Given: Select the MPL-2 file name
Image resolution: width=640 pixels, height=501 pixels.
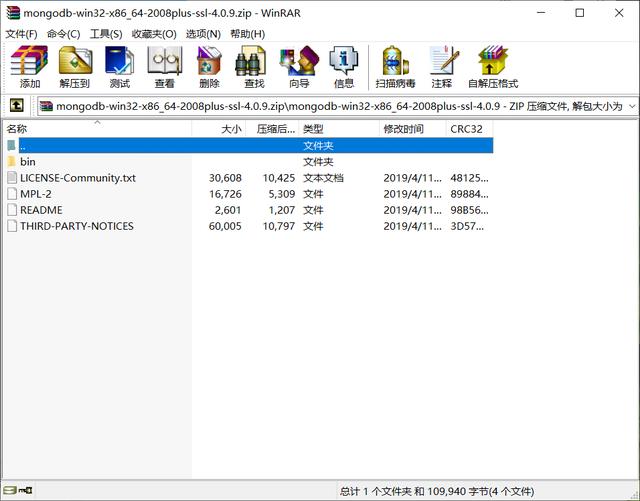Looking at the screenshot, I should [36, 194].
